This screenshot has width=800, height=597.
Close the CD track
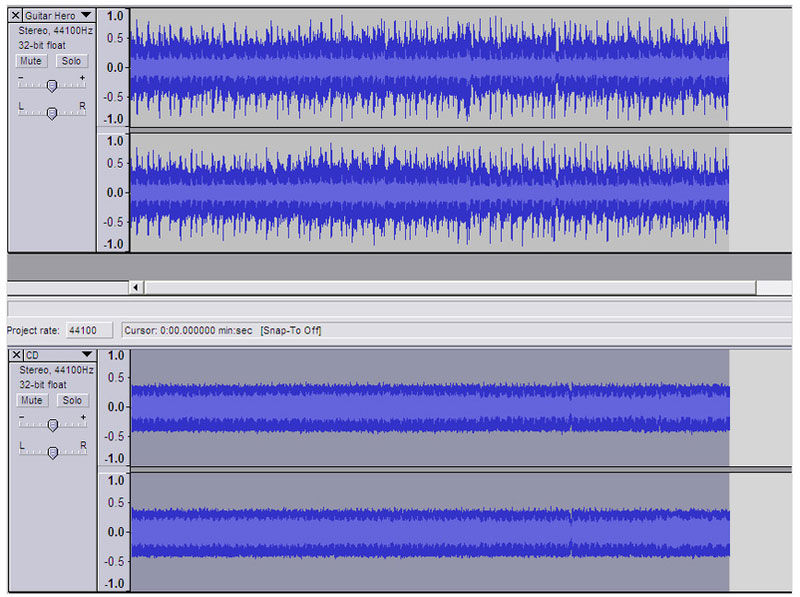tap(16, 355)
